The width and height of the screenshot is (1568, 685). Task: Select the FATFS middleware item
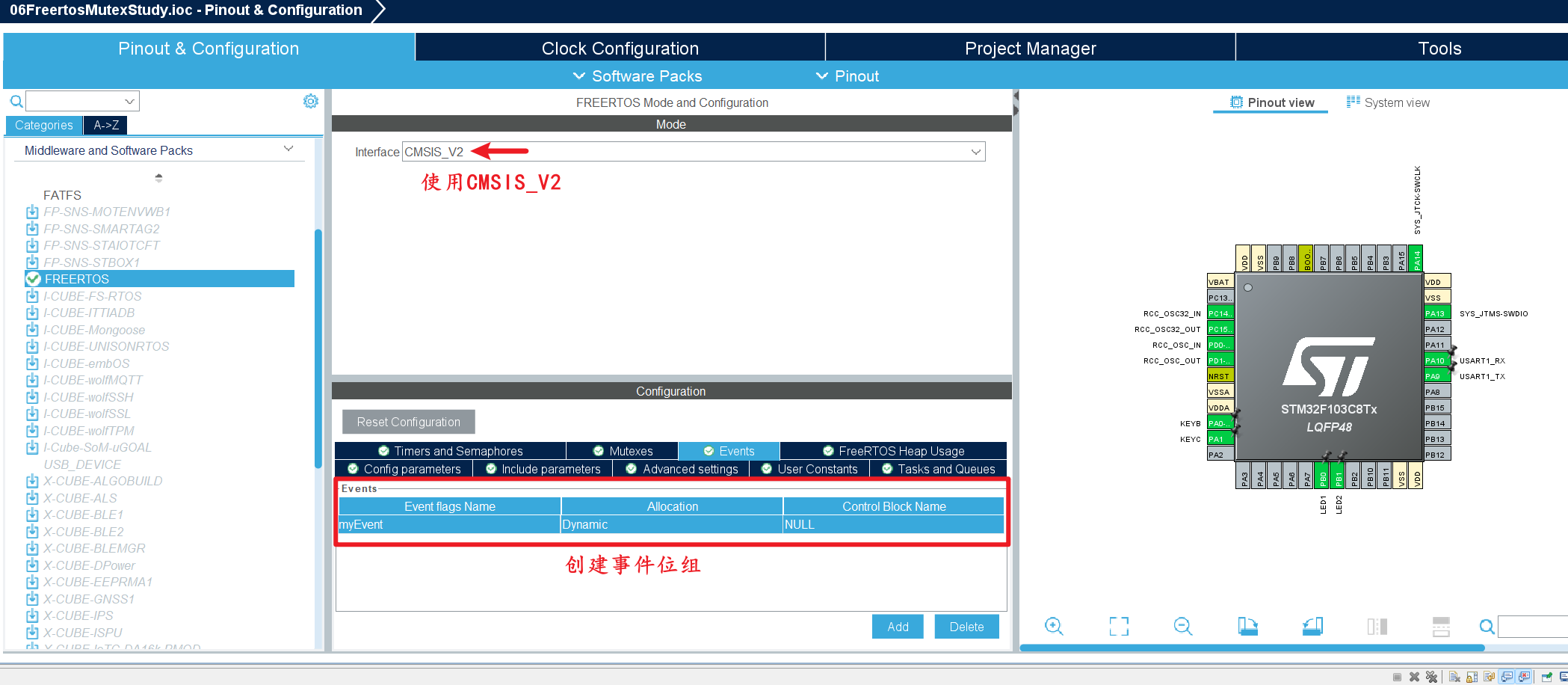62,195
